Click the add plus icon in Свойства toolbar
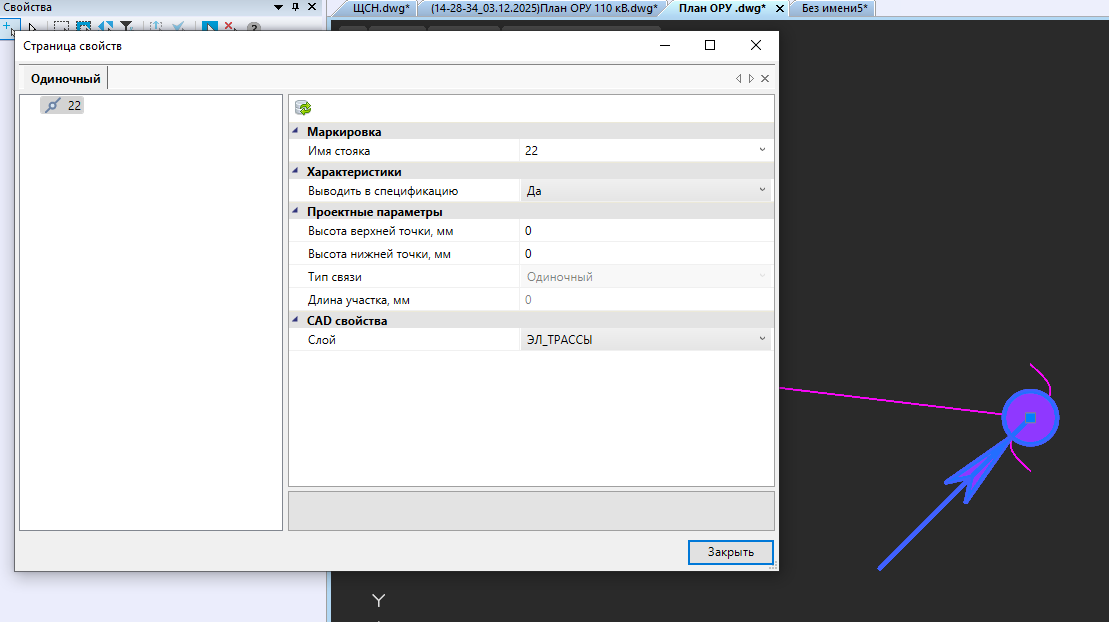 [7, 27]
